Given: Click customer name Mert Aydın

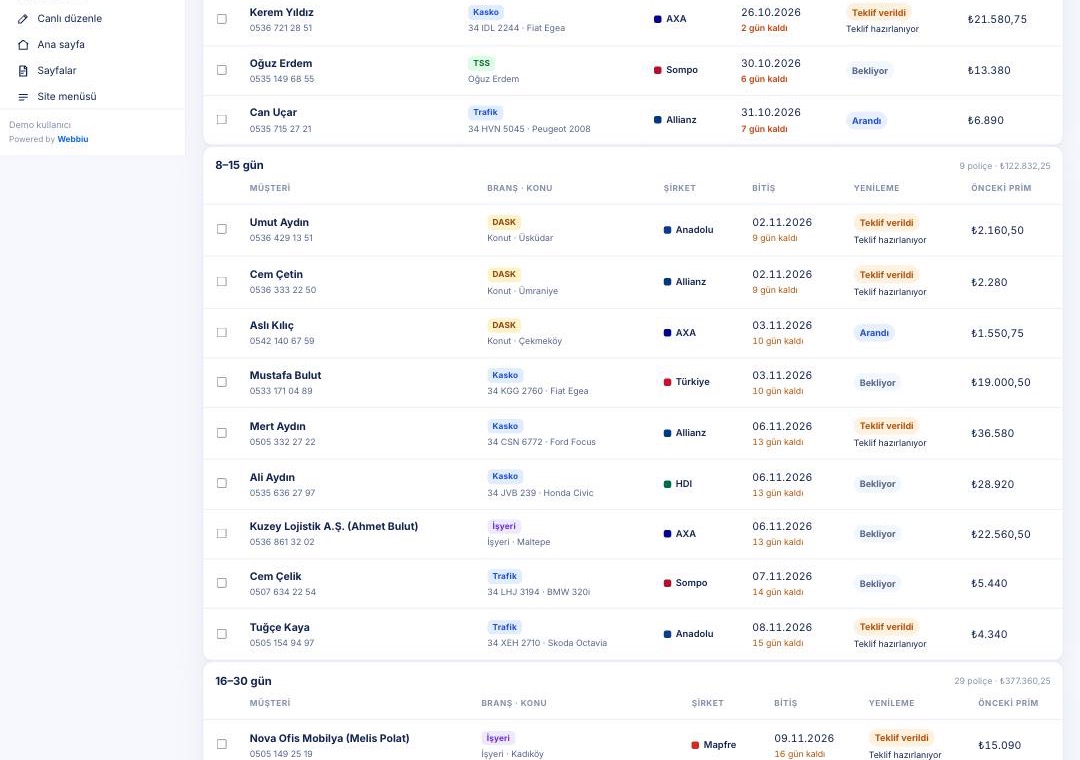Looking at the screenshot, I should [x=278, y=427].
